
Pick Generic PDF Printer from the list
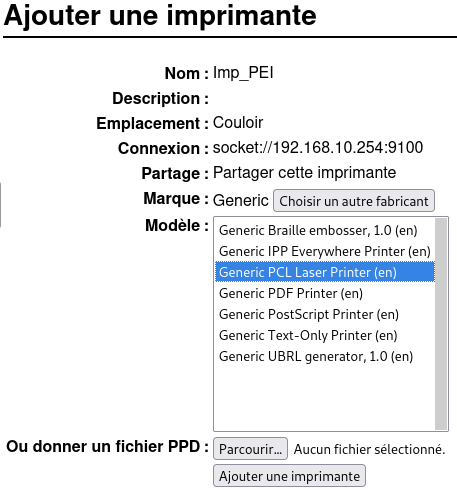pos(325,293)
